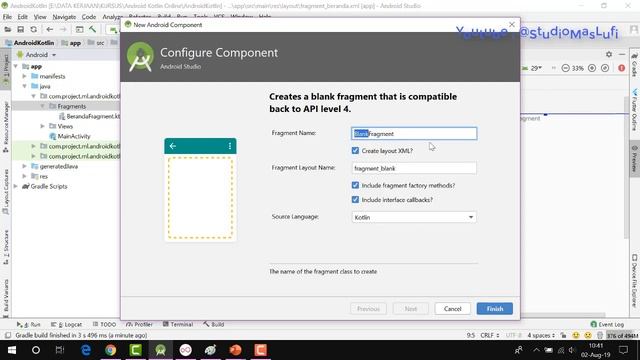Click the red error indicator icon

click(x=622, y=68)
